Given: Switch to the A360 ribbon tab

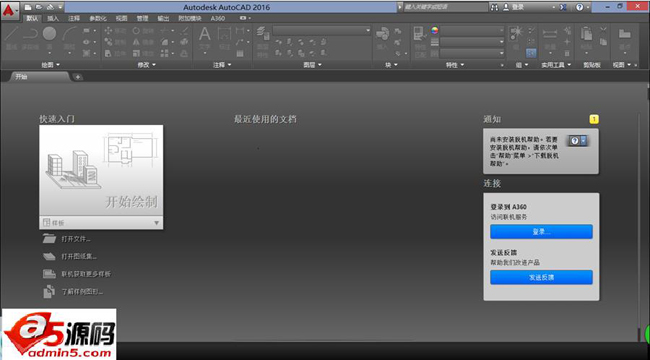Looking at the screenshot, I should 217,18.
